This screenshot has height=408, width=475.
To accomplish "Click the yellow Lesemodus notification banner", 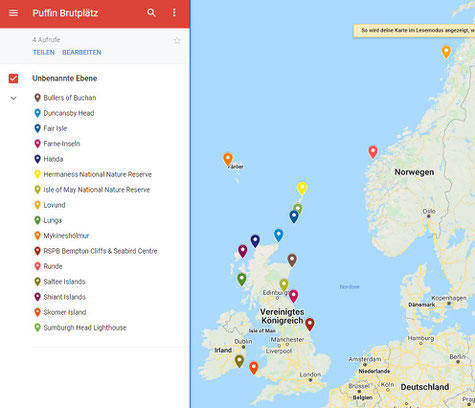I will [414, 31].
